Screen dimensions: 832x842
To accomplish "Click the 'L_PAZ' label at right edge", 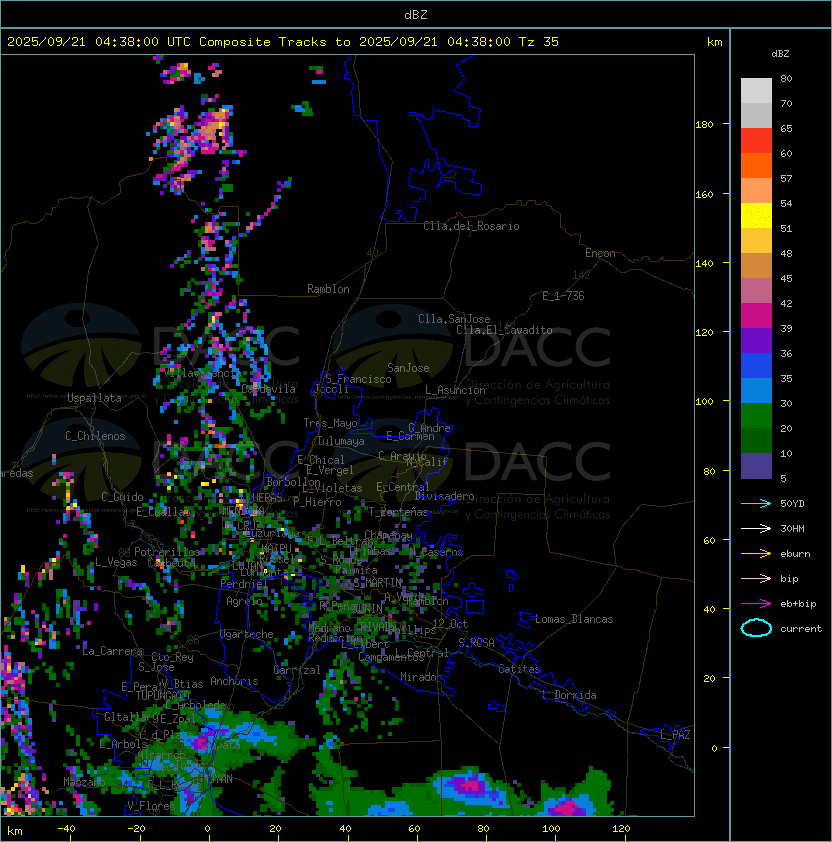I will 675,735.
